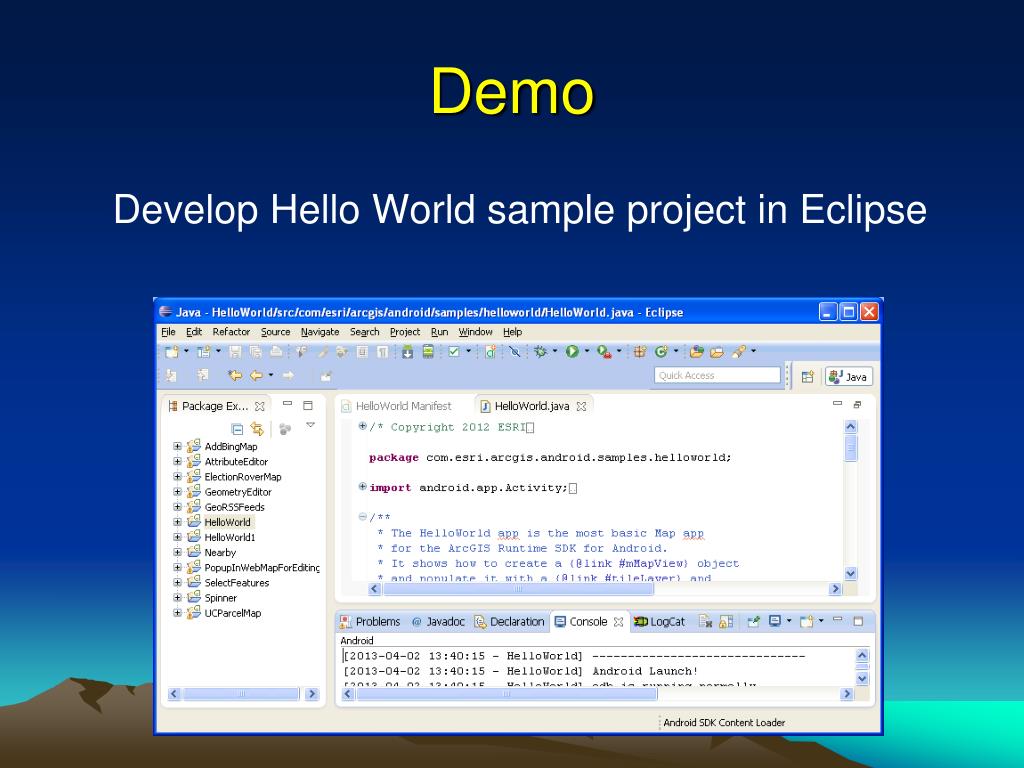Image resolution: width=1024 pixels, height=768 pixels.
Task: Toggle Pin Console icon
Action: (753, 622)
